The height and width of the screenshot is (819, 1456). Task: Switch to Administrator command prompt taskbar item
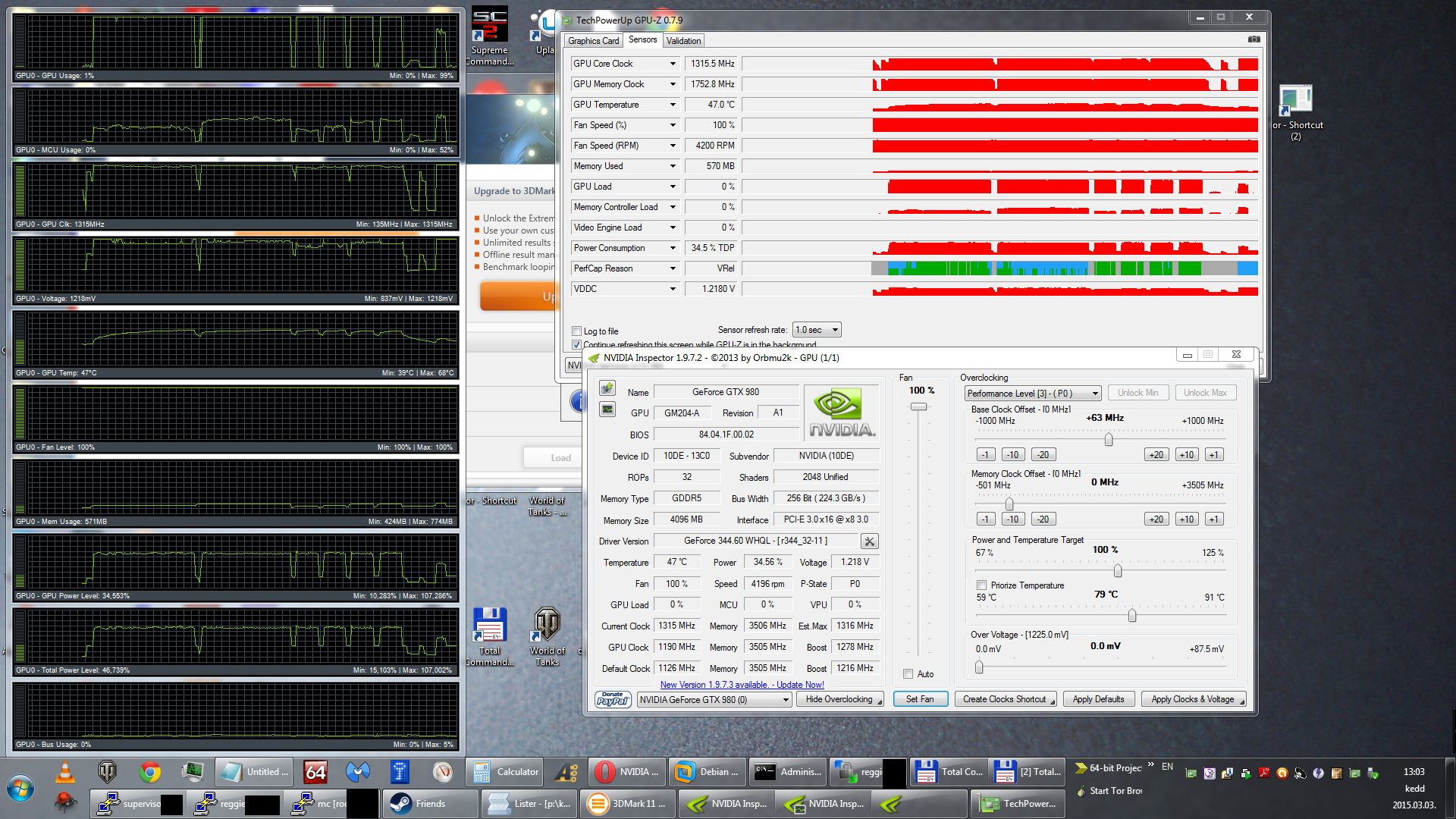[787, 772]
